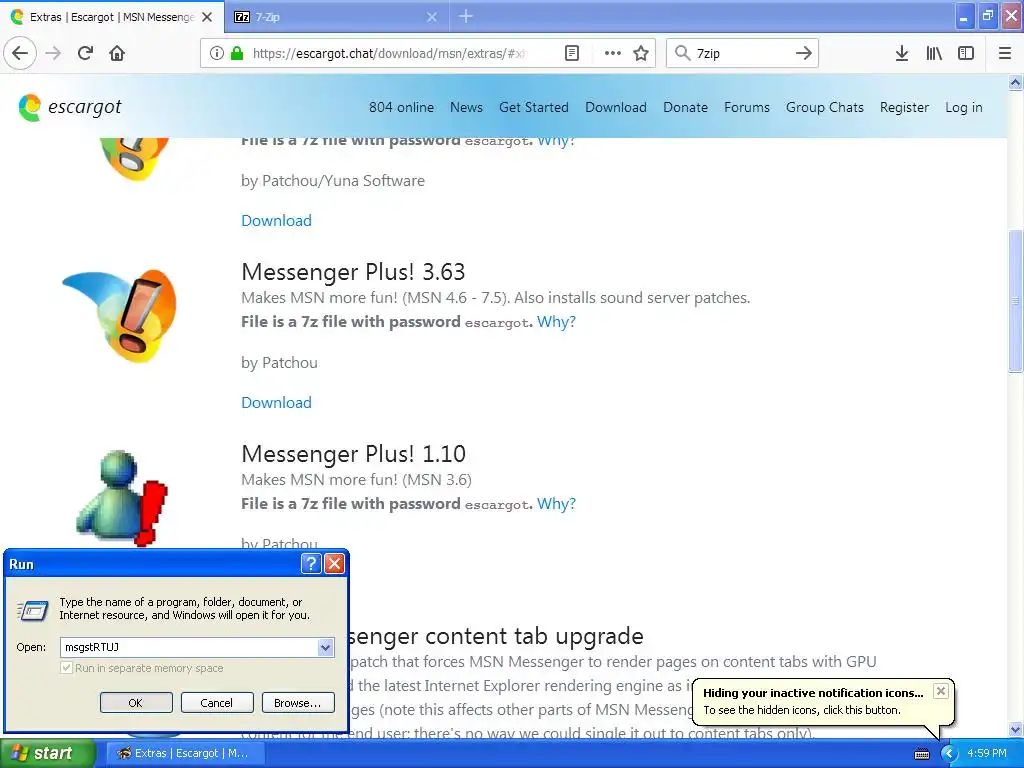The image size is (1024, 768).
Task: Focus the browser URL address field
Action: coord(389,53)
